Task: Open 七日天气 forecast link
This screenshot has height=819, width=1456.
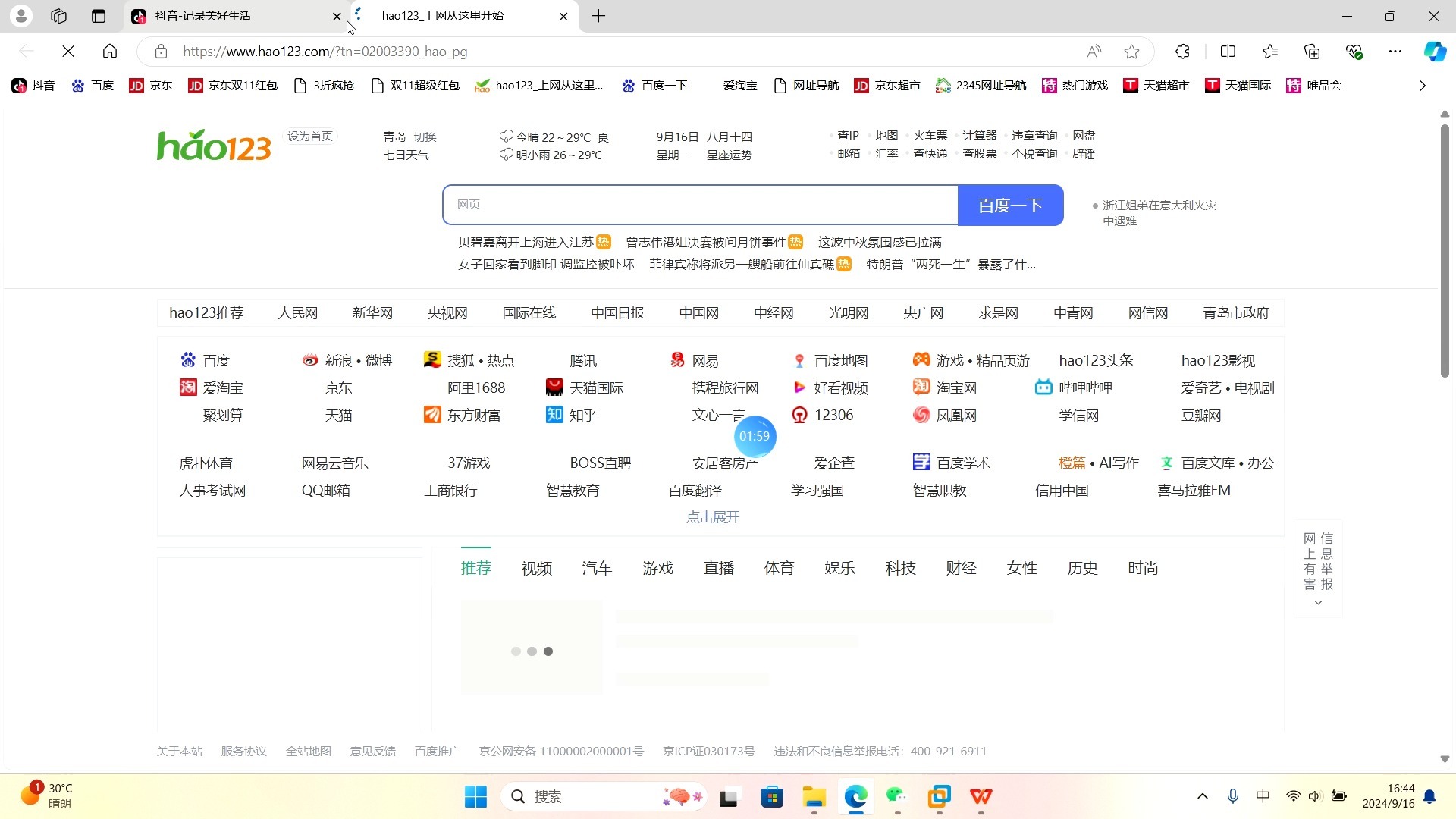Action: 406,155
